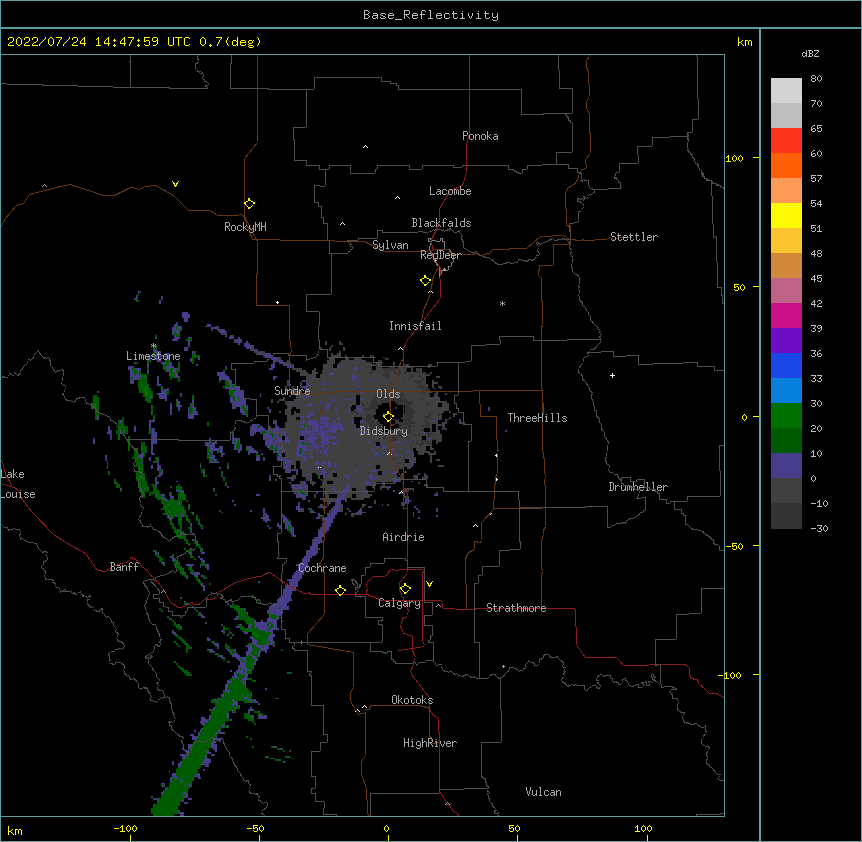Click the yellow diamond marker near RockyMH

tap(249, 203)
